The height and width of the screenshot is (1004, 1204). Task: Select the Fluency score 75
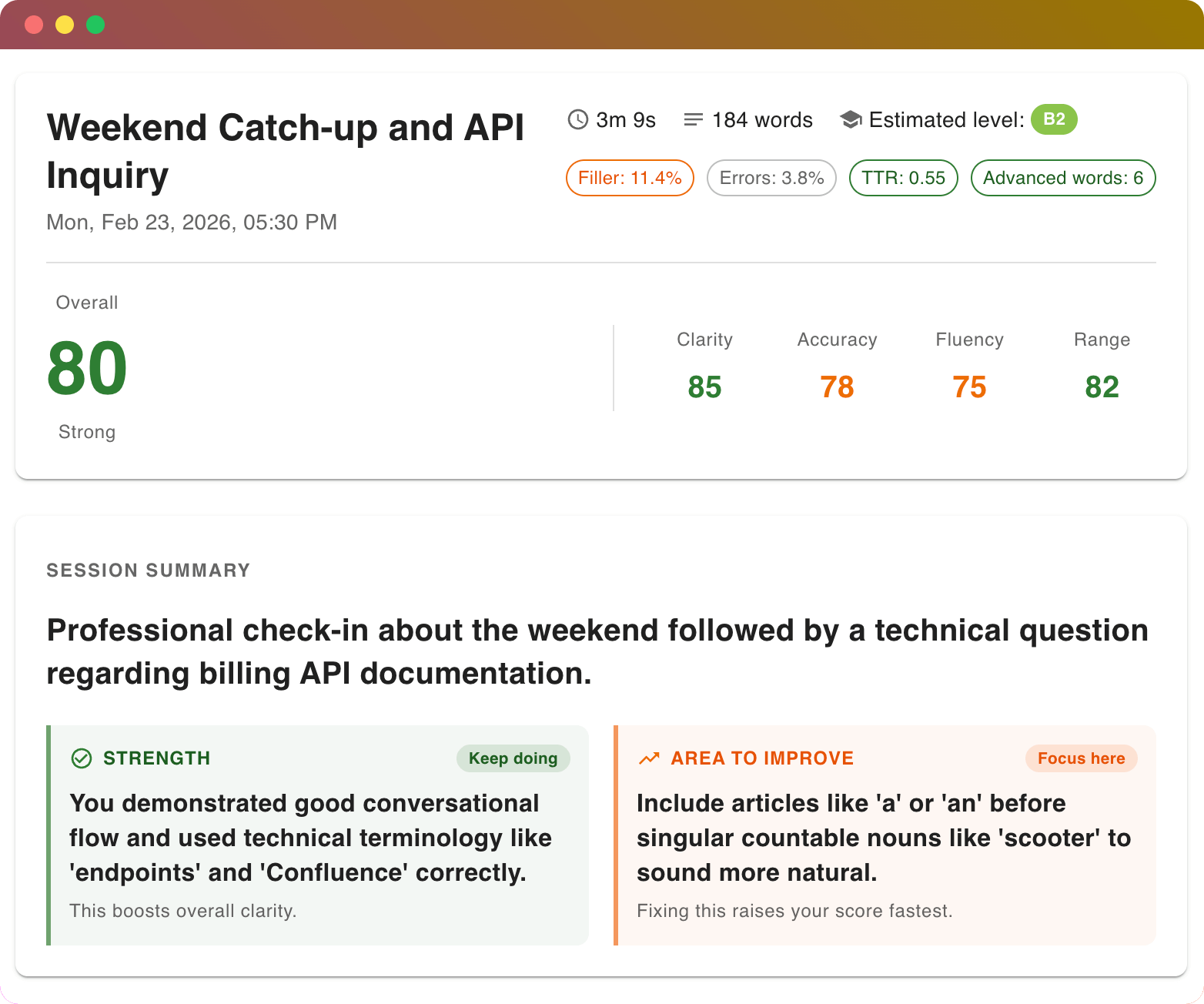(969, 387)
